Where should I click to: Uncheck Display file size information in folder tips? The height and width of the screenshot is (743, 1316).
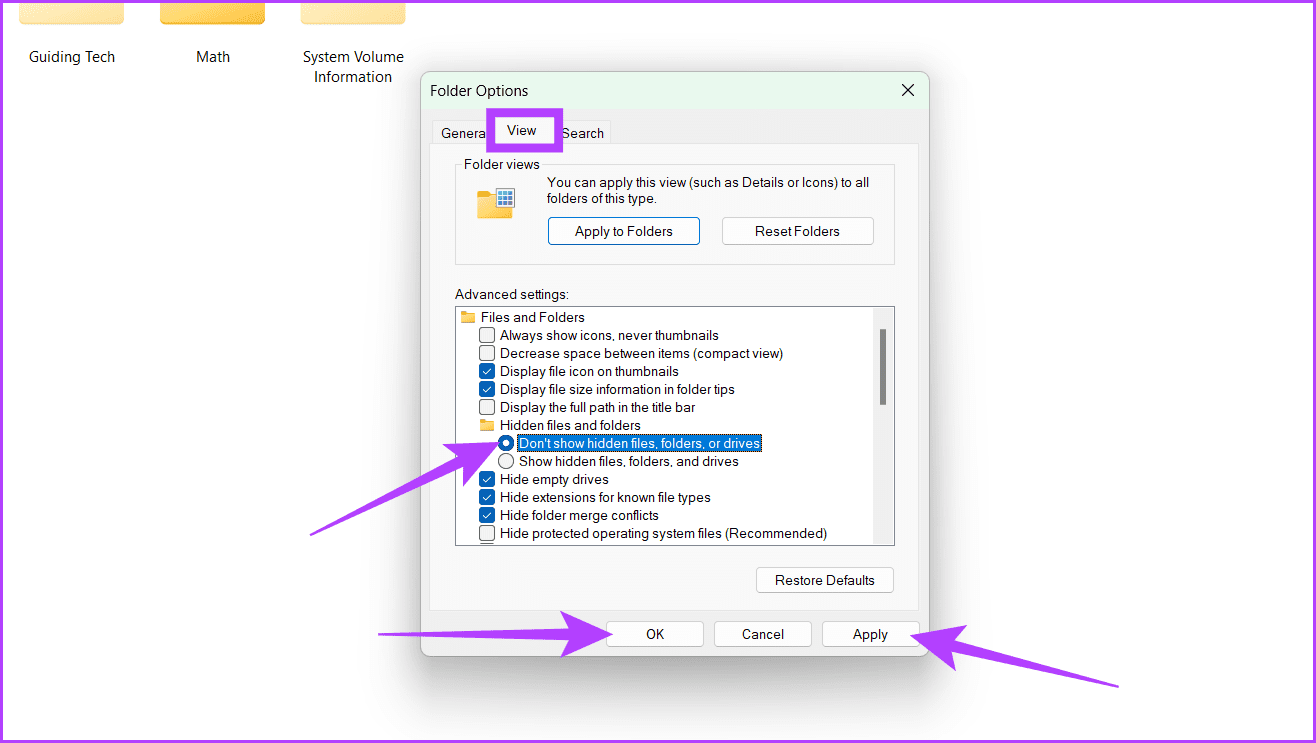point(487,390)
